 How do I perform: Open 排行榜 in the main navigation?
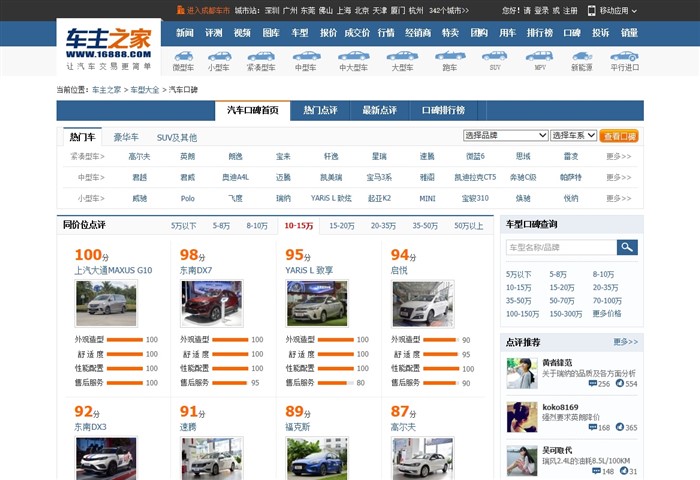(x=540, y=33)
